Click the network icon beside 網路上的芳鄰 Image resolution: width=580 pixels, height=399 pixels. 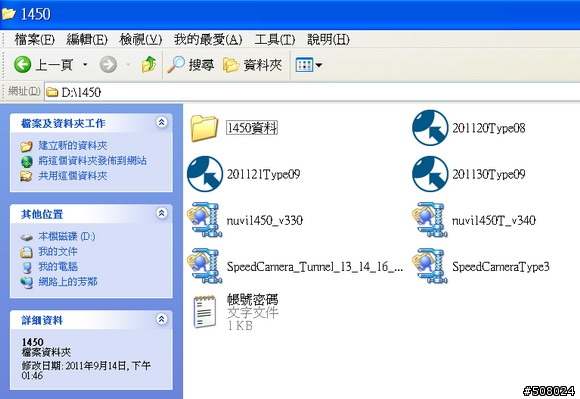pyautogui.click(x=27, y=283)
